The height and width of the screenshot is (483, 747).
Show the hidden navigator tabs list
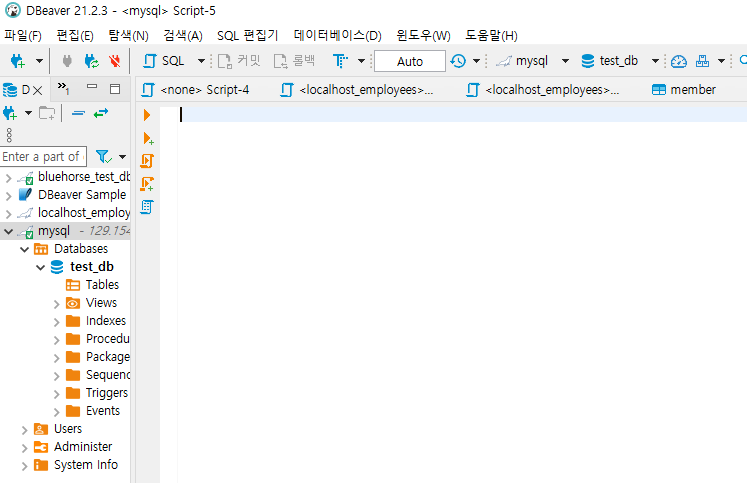tap(63, 88)
